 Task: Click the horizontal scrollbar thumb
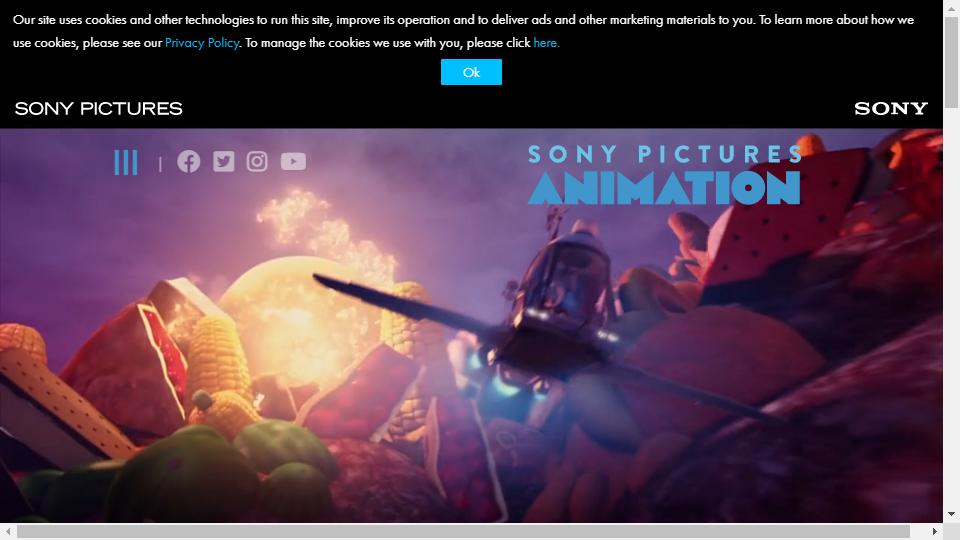click(x=463, y=531)
